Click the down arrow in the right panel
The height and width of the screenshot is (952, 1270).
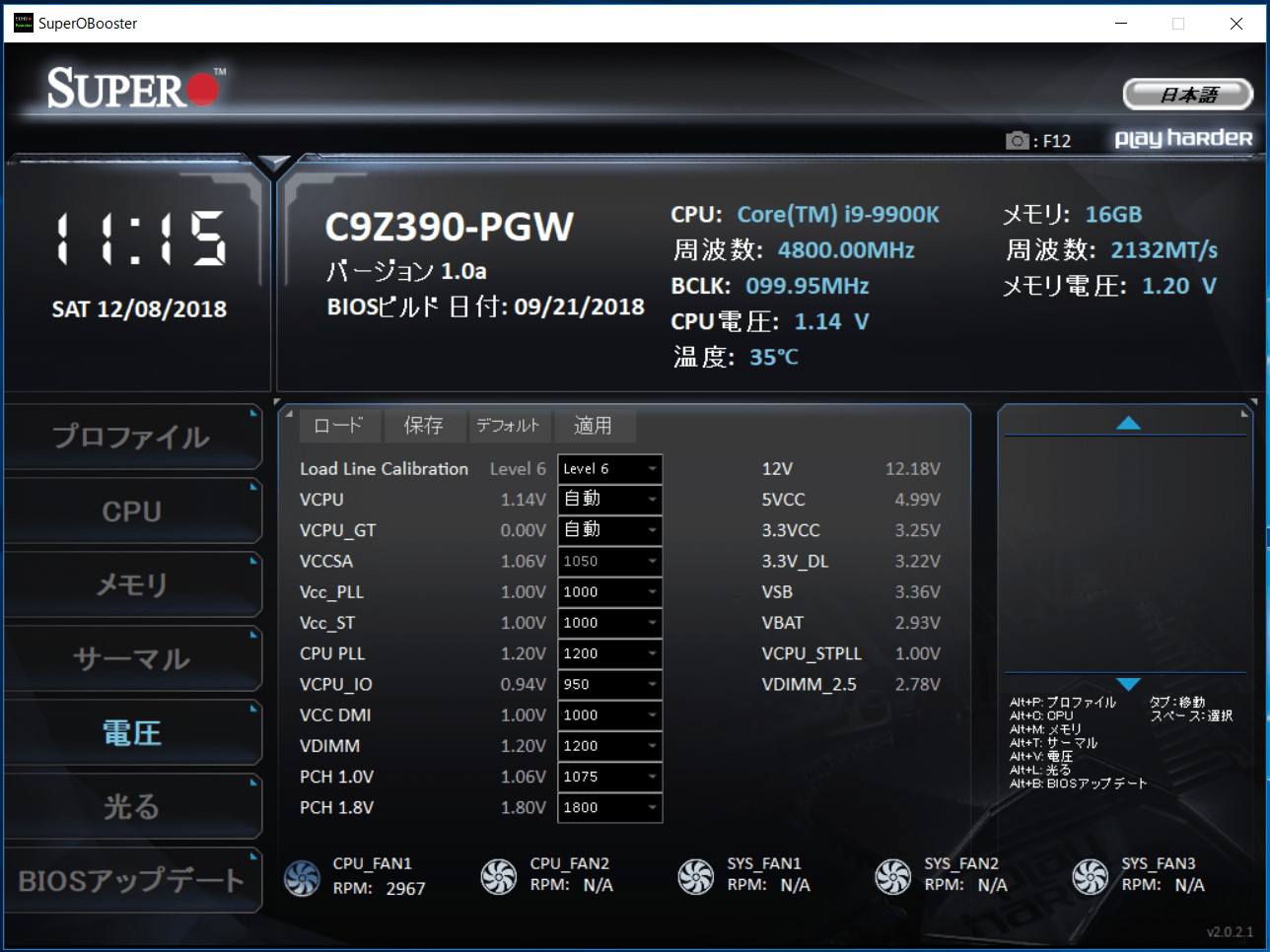[x=1128, y=684]
